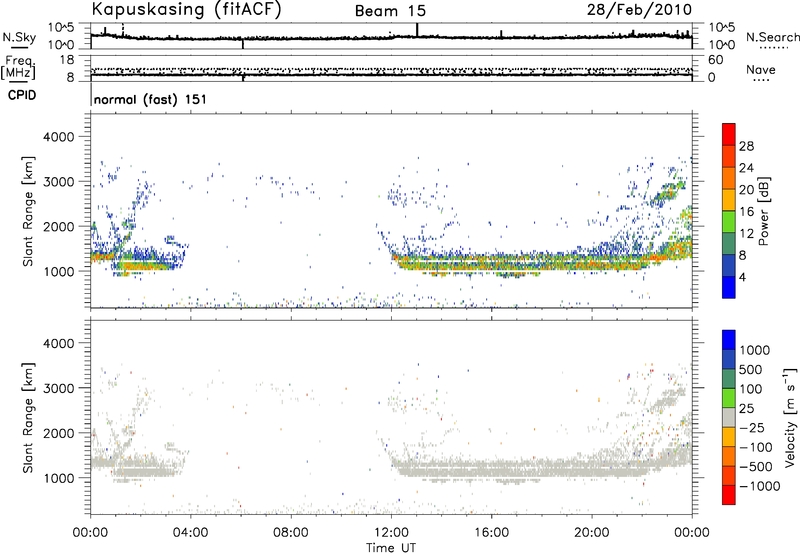The width and height of the screenshot is (800, 554).
Task: Click the -25 tick on velocity colorbar
Action: tap(752, 427)
